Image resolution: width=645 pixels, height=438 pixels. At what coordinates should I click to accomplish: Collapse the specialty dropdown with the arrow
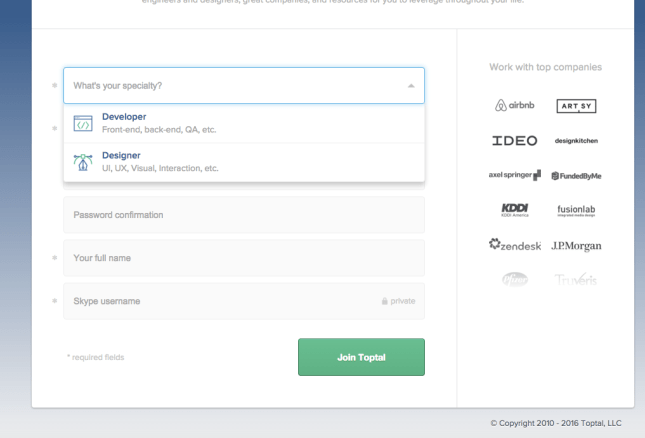click(410, 86)
